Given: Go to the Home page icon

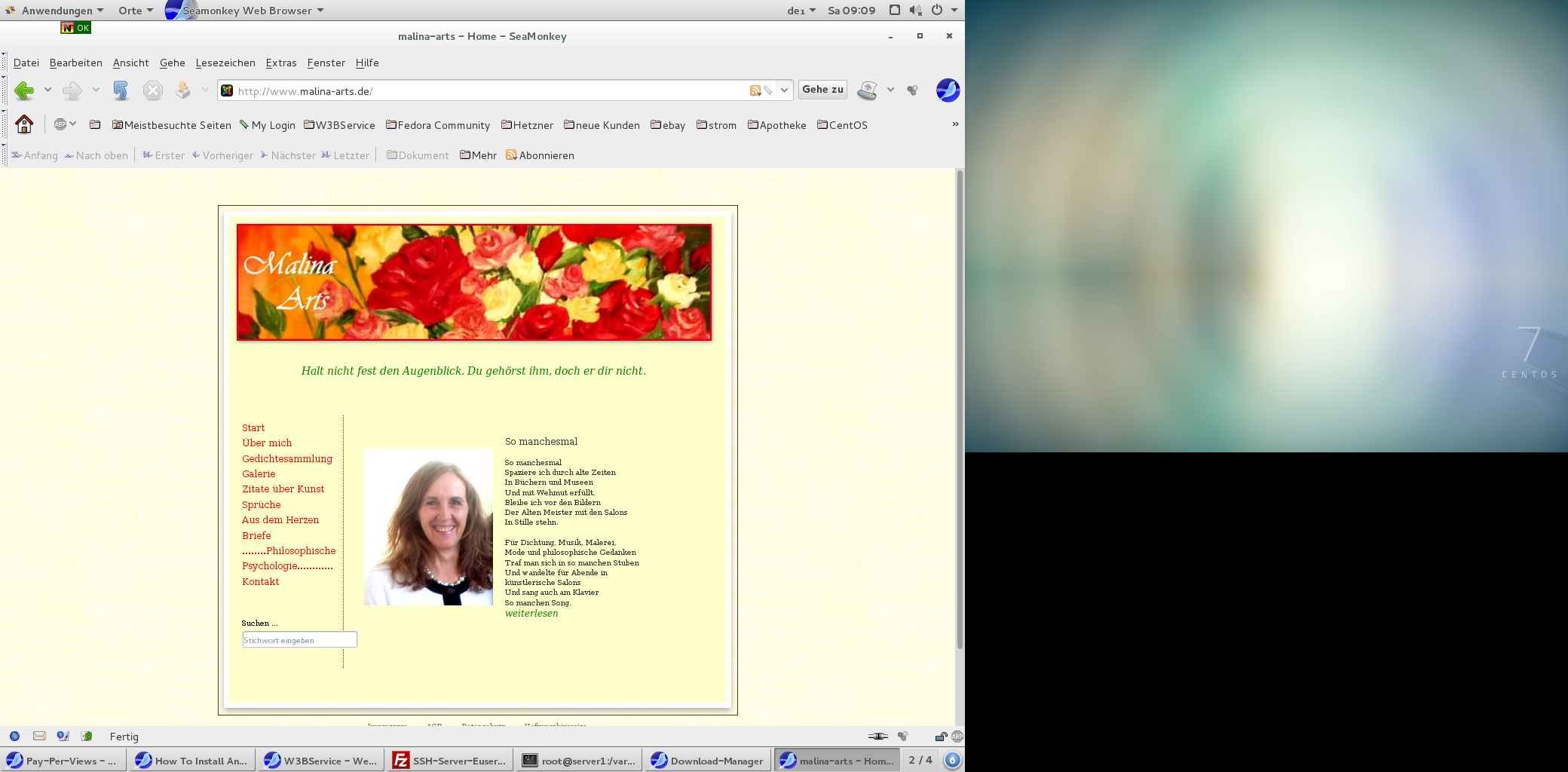Looking at the screenshot, I should [x=24, y=124].
